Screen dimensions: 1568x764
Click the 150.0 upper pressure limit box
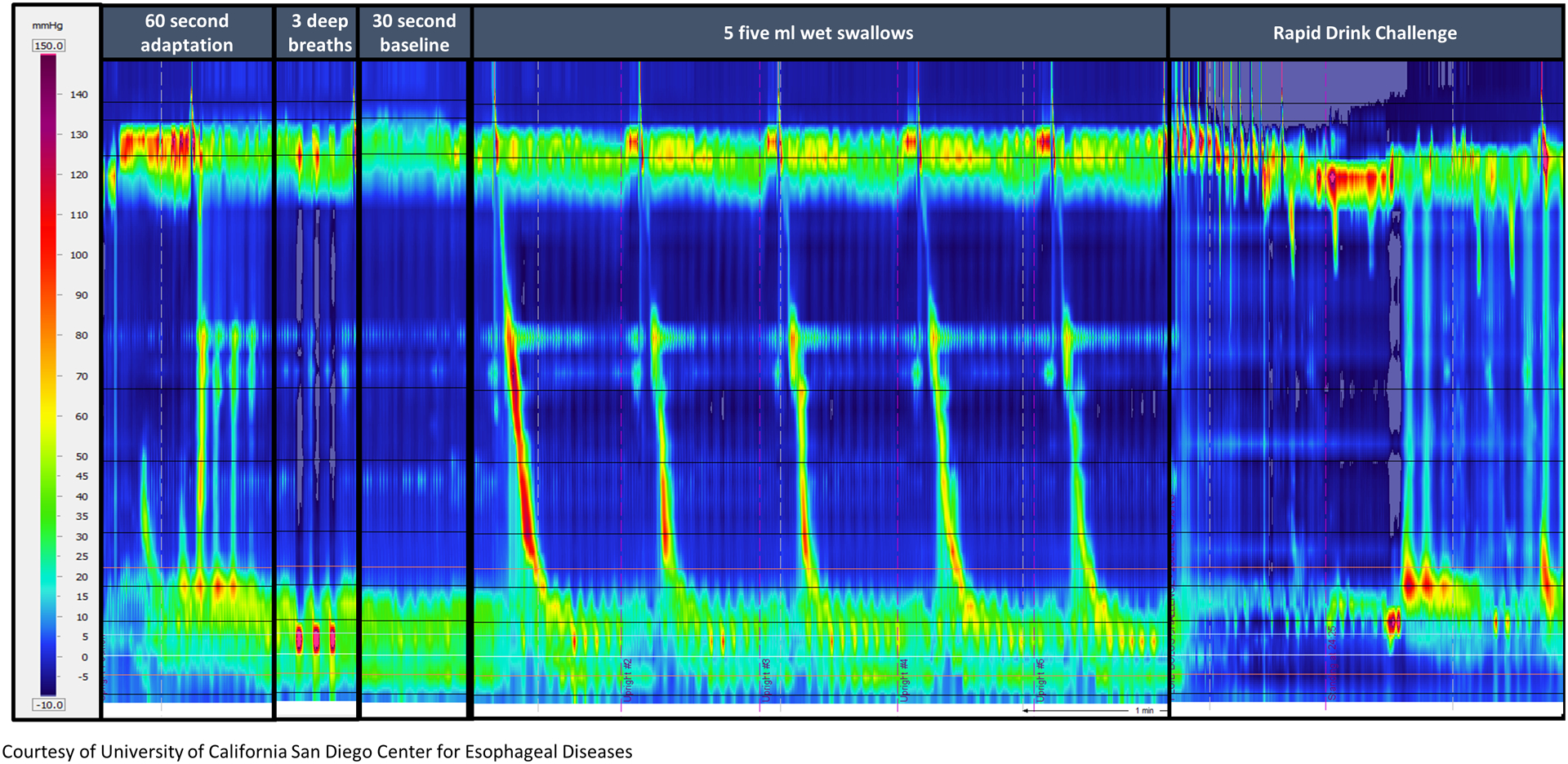point(49,46)
